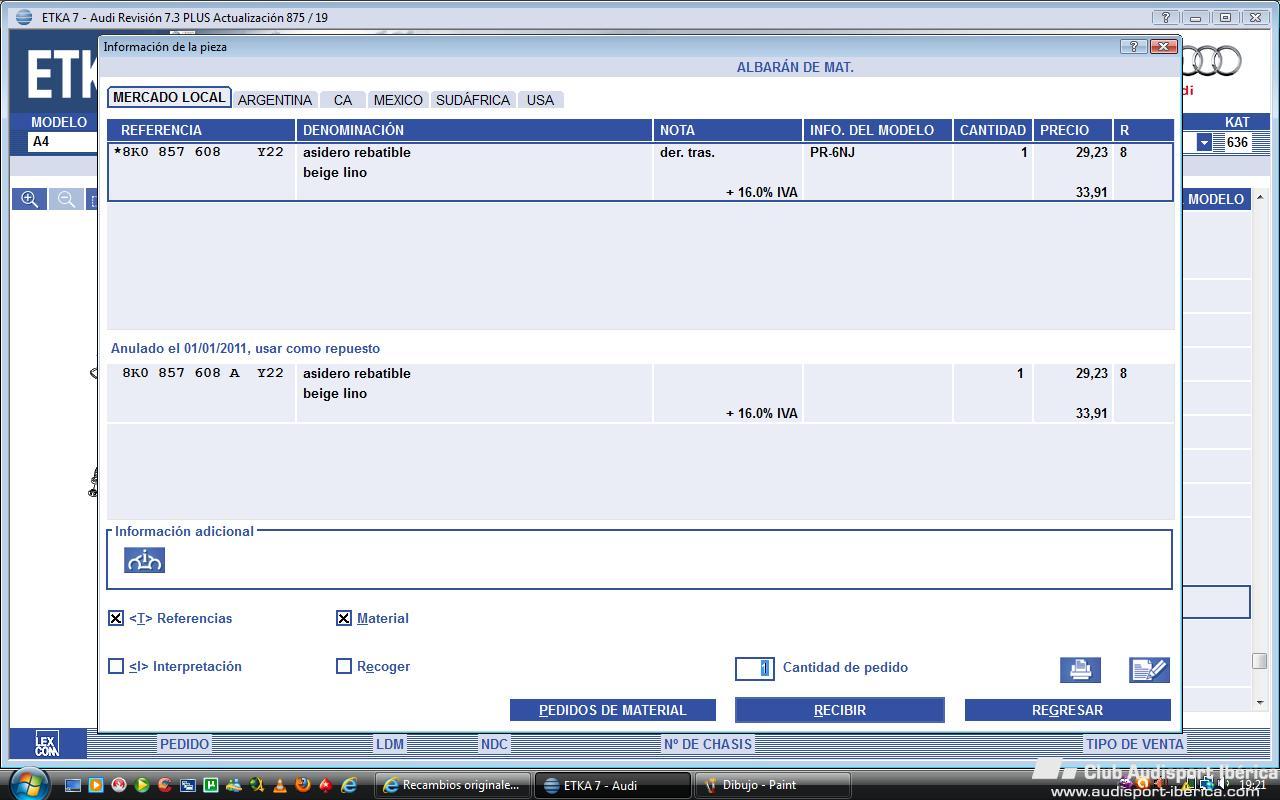This screenshot has width=1280, height=800.
Task: Click help question mark in ETKA main title bar
Action: pyautogui.click(x=1165, y=17)
